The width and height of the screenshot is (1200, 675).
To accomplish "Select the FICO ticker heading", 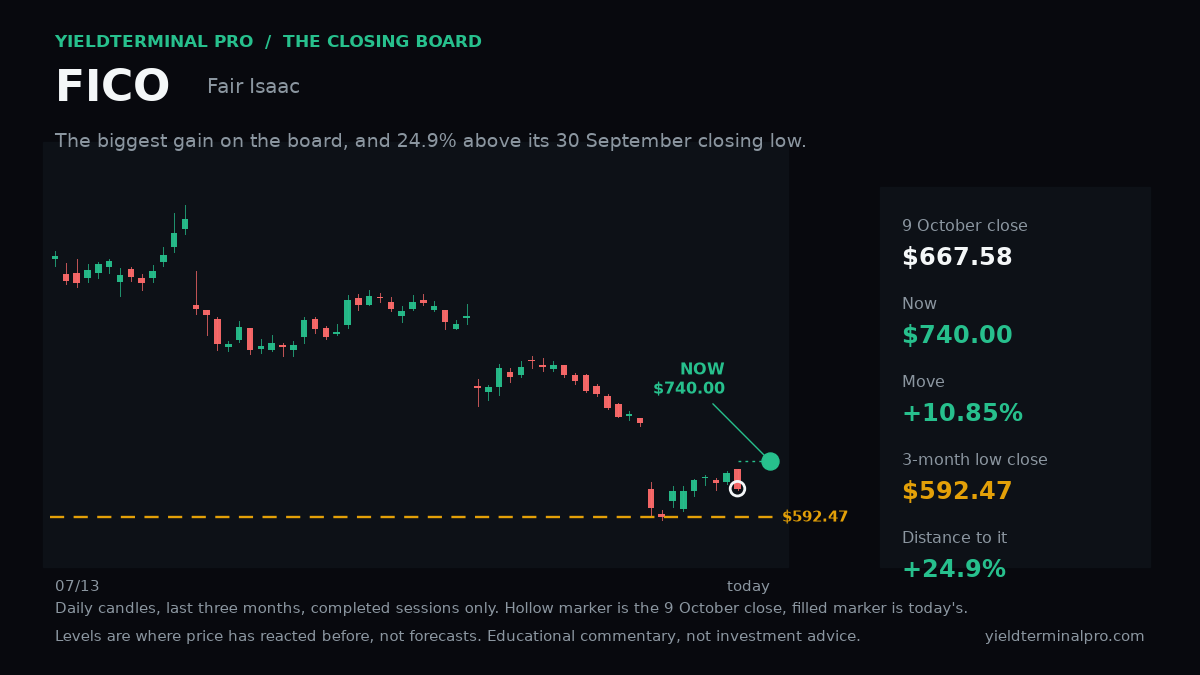I will point(112,87).
